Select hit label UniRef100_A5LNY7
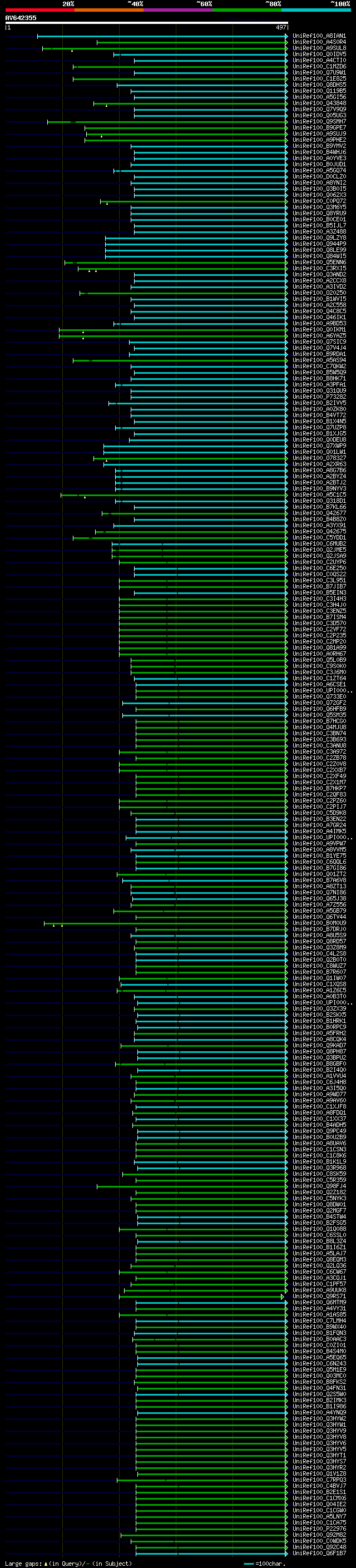This screenshot has width=356, height=1568. 319,1516
